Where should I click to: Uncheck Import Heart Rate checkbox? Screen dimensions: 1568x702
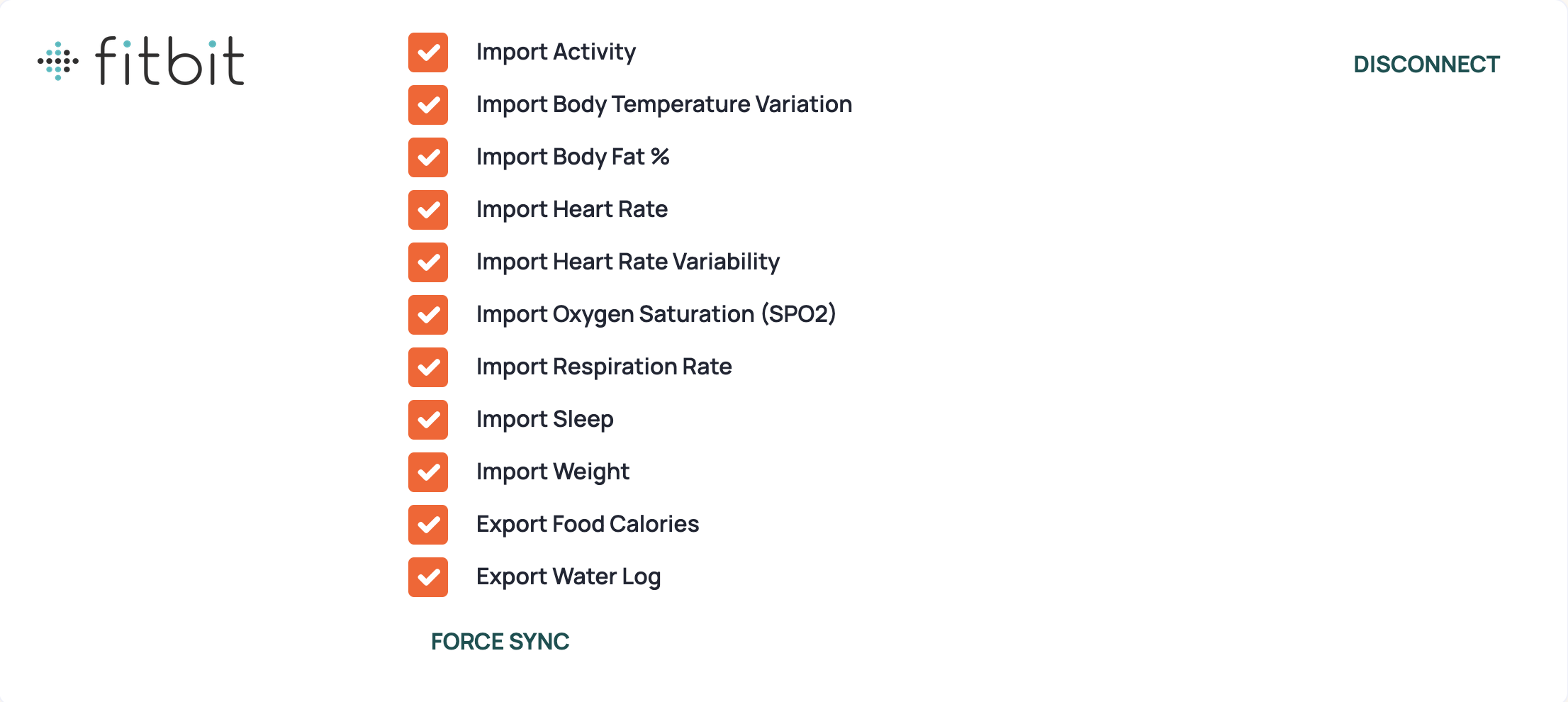(x=428, y=210)
